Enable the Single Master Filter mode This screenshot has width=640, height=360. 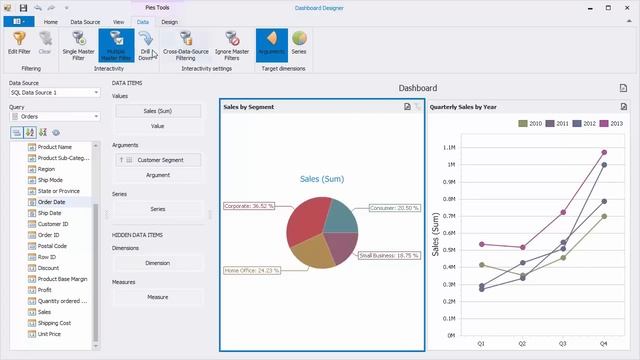(x=78, y=45)
